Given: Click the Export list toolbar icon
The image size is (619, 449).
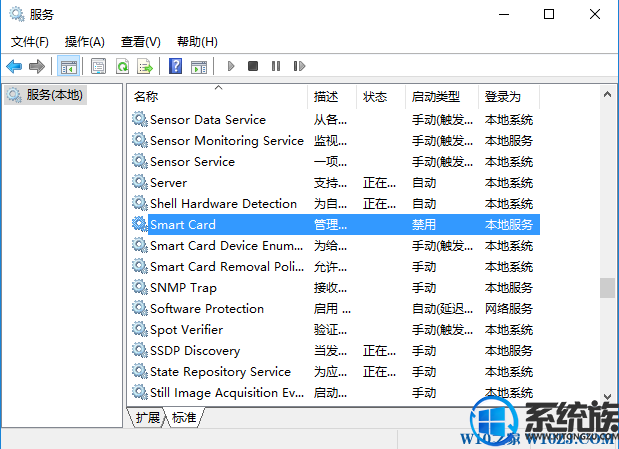Looking at the screenshot, I should coord(144,66).
